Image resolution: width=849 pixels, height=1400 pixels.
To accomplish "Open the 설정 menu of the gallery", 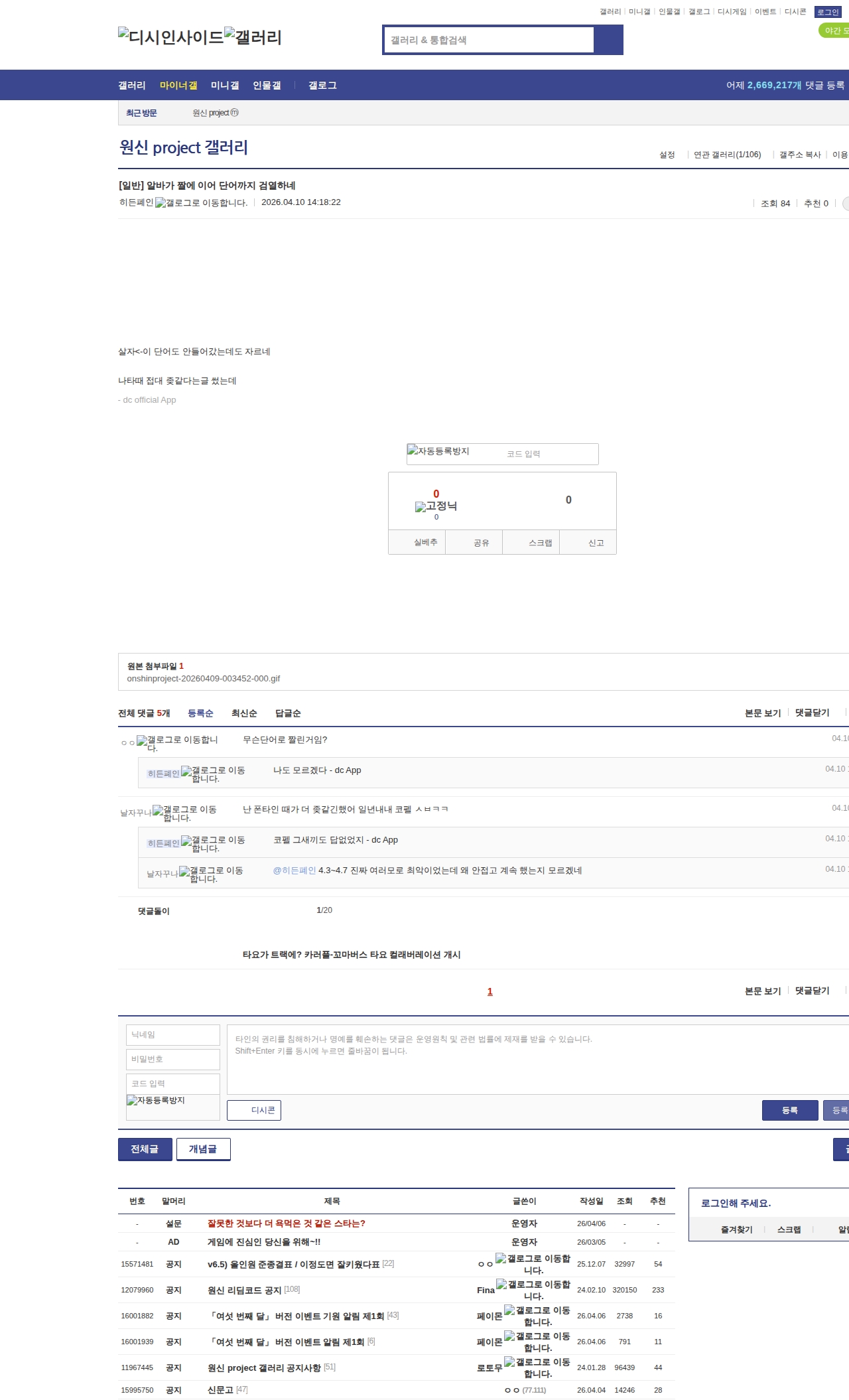I will coord(667,155).
